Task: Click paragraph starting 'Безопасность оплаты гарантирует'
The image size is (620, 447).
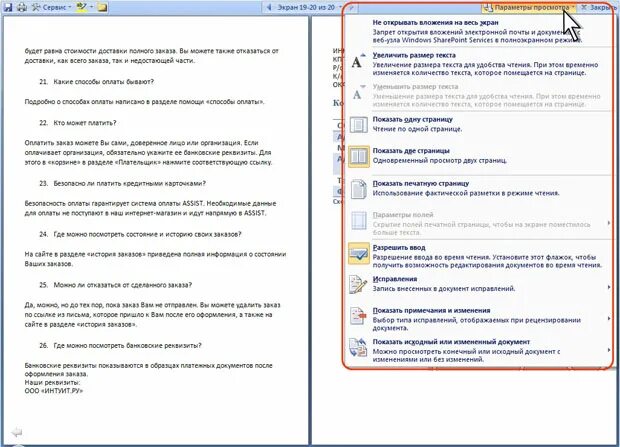Action: (x=150, y=208)
